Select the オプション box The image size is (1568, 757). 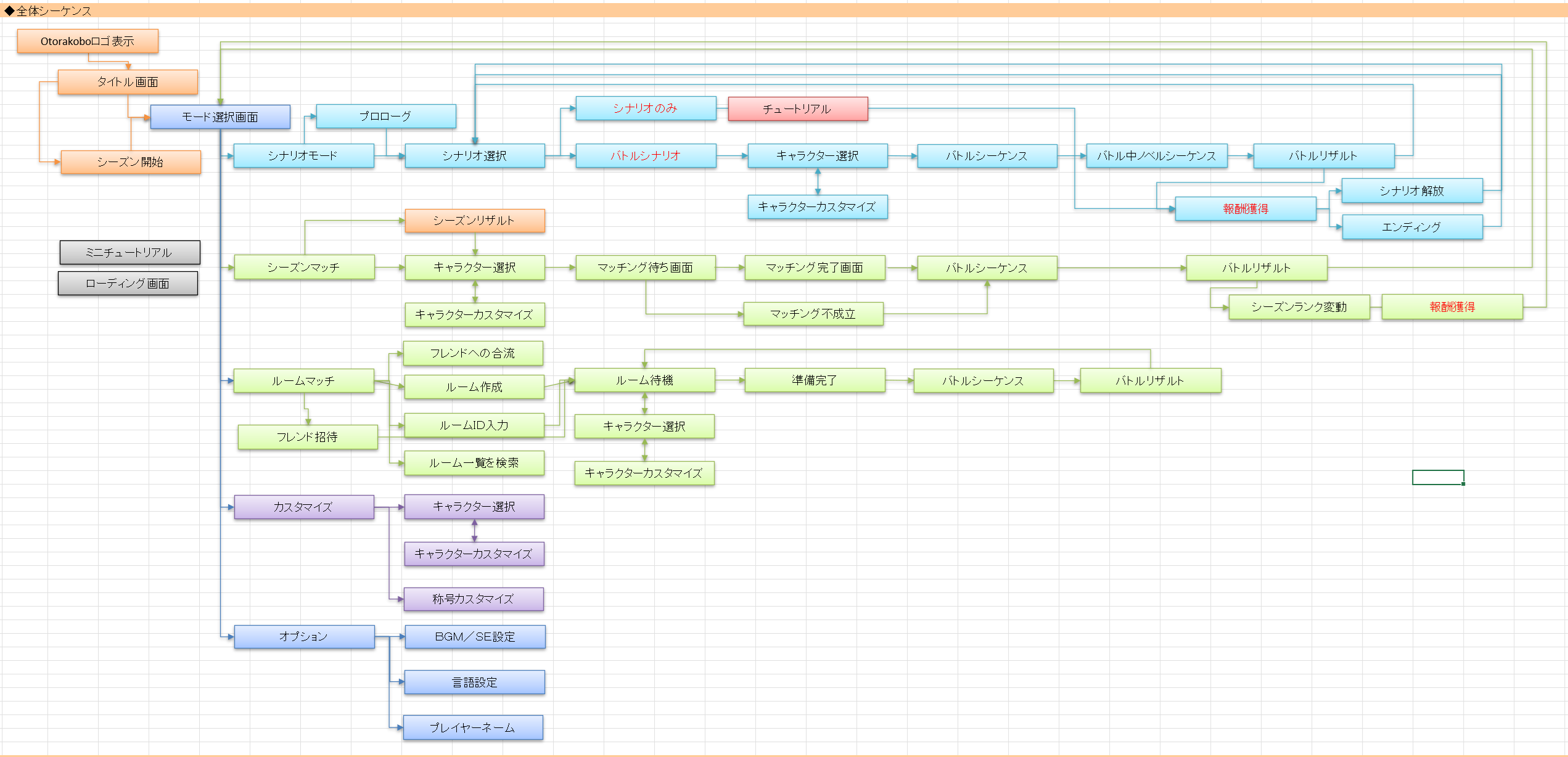(304, 637)
